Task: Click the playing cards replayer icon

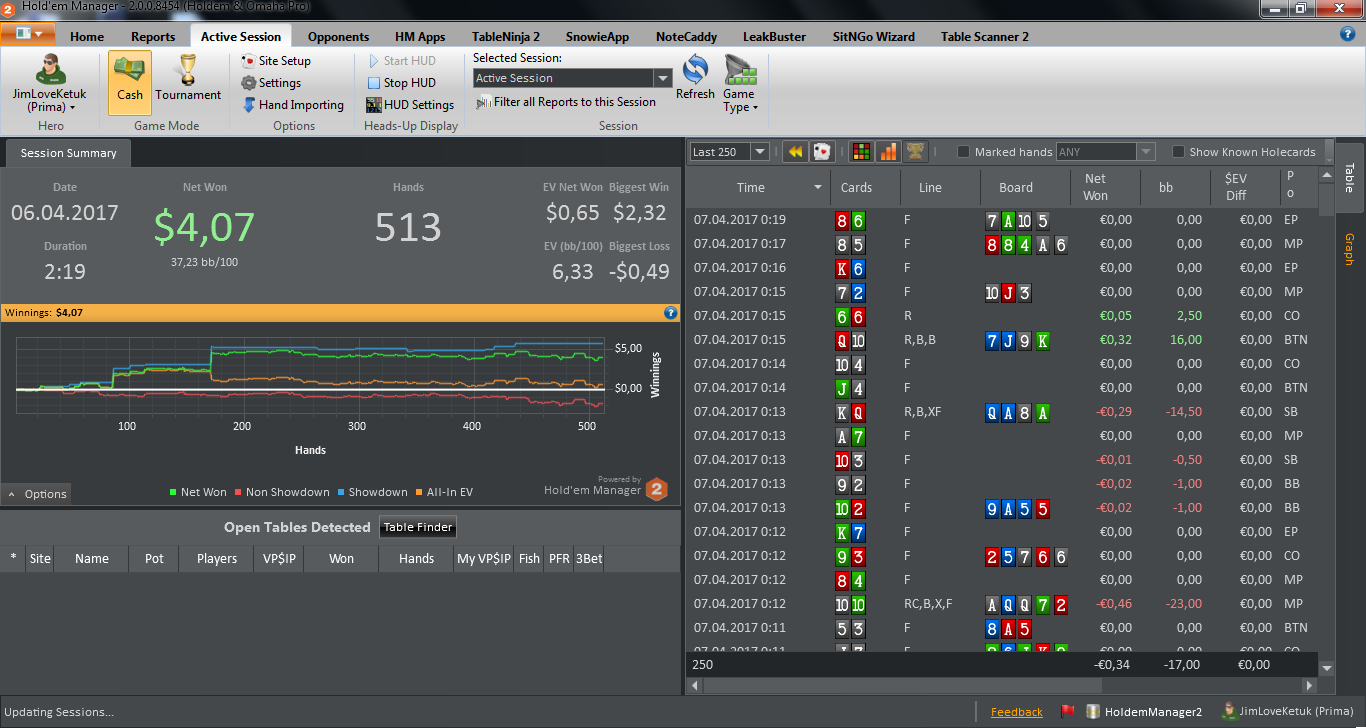Action: pyautogui.click(x=821, y=152)
